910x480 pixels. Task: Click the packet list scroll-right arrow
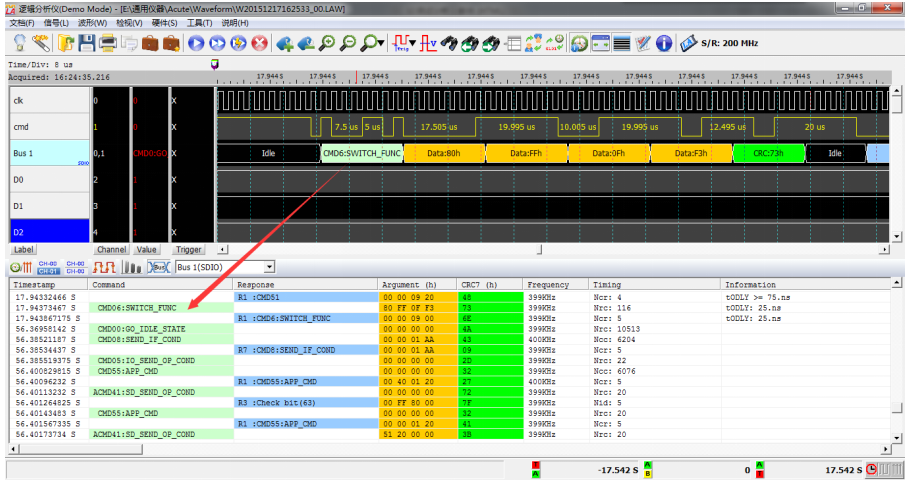[885, 449]
